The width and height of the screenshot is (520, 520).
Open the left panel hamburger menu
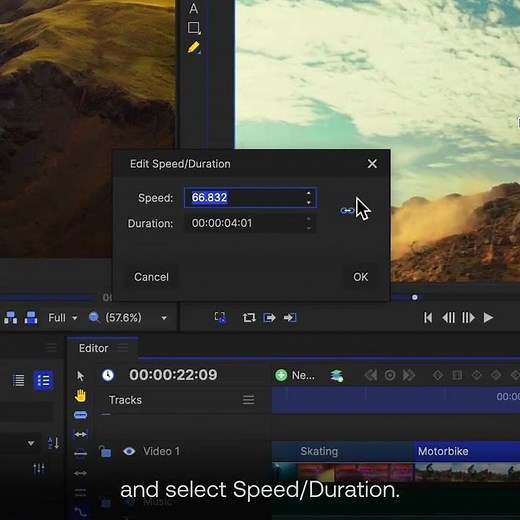[x=51, y=348]
